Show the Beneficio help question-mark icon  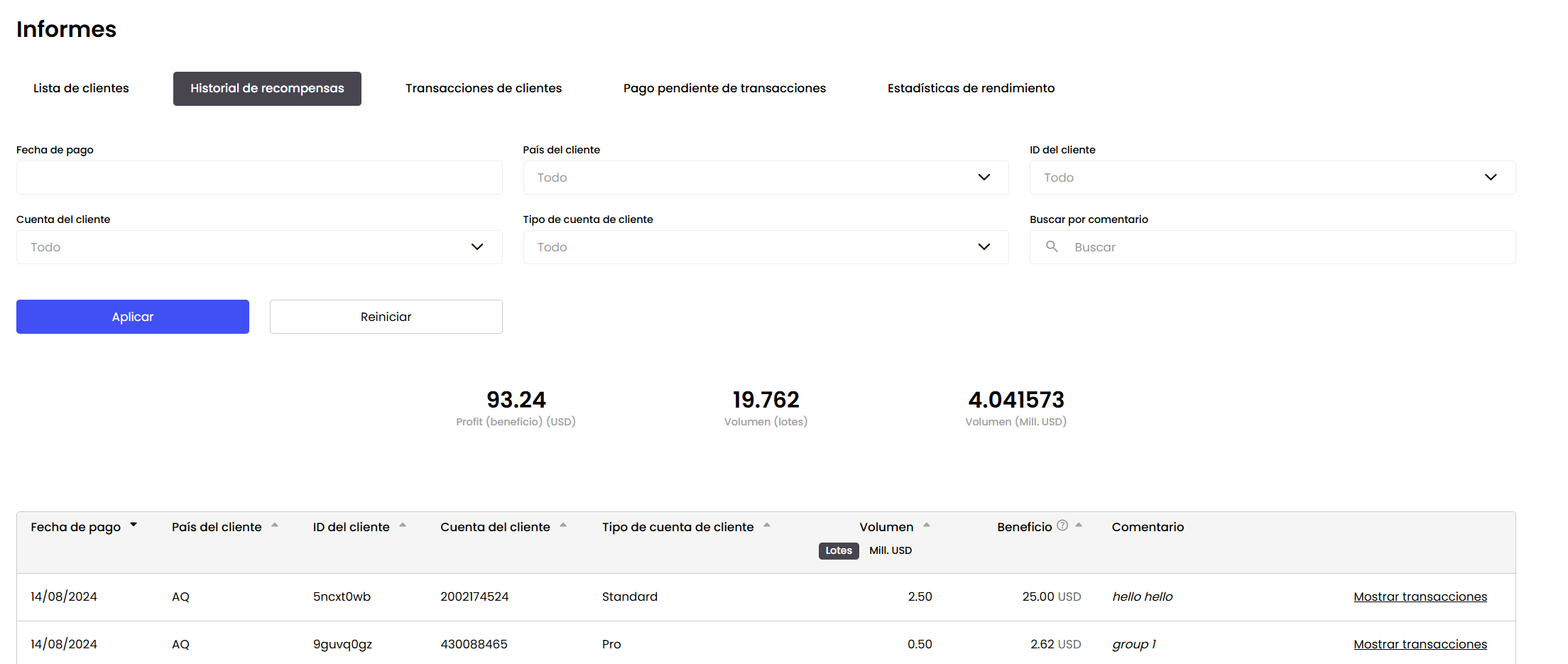point(1062,526)
